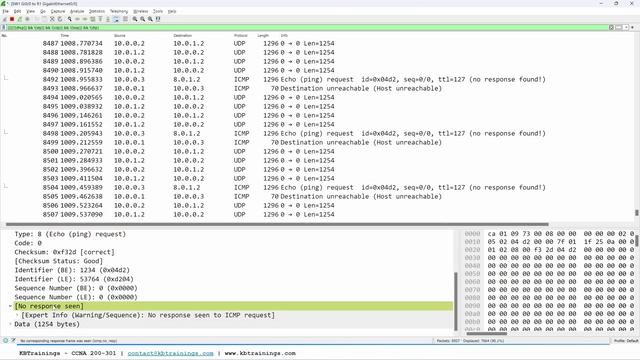Stop the running capture with the red square
640x360 pixels.
12,19
